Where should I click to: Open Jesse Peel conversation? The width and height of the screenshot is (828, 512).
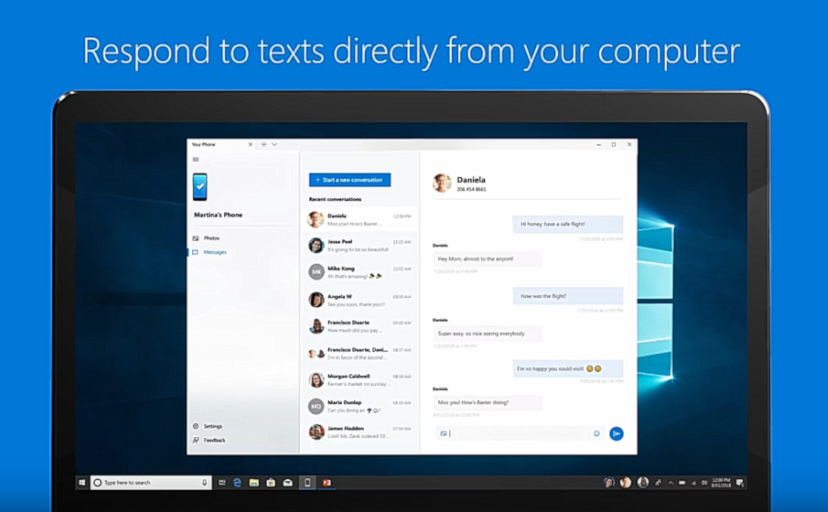point(360,245)
